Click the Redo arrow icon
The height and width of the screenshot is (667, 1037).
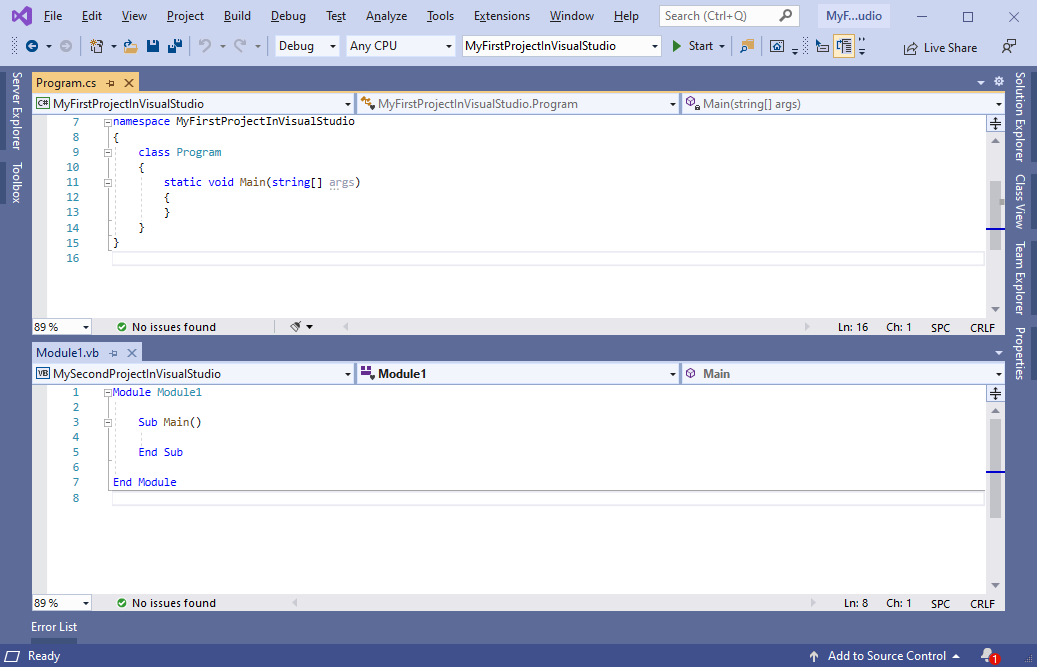pos(240,46)
